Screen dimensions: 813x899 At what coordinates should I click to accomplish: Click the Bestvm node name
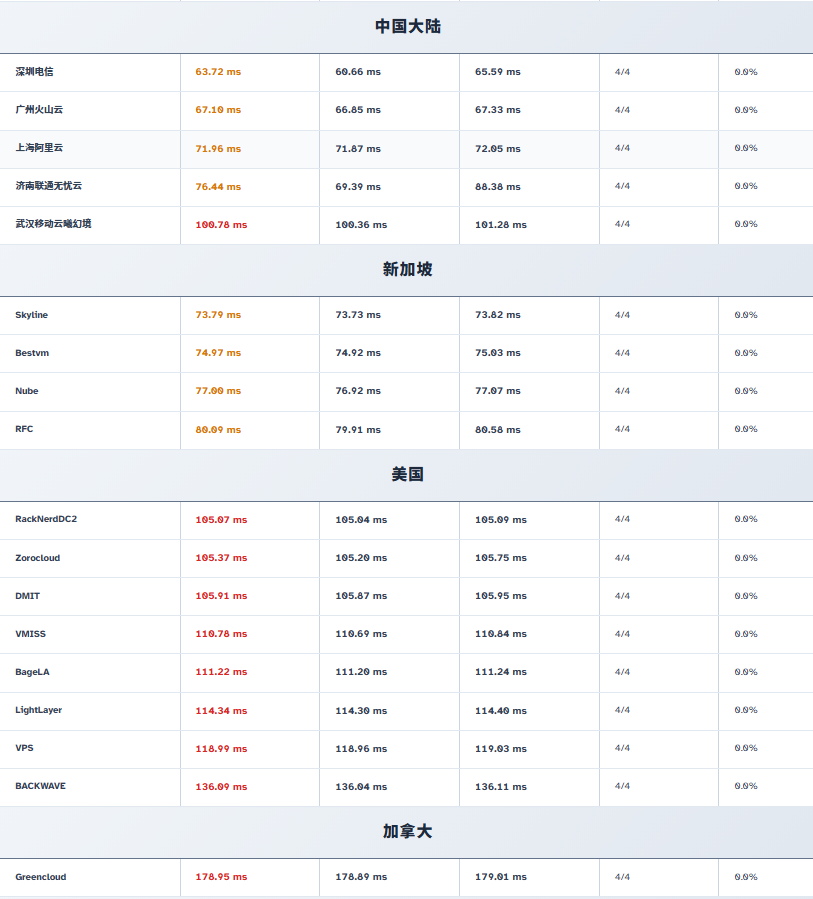(x=32, y=353)
